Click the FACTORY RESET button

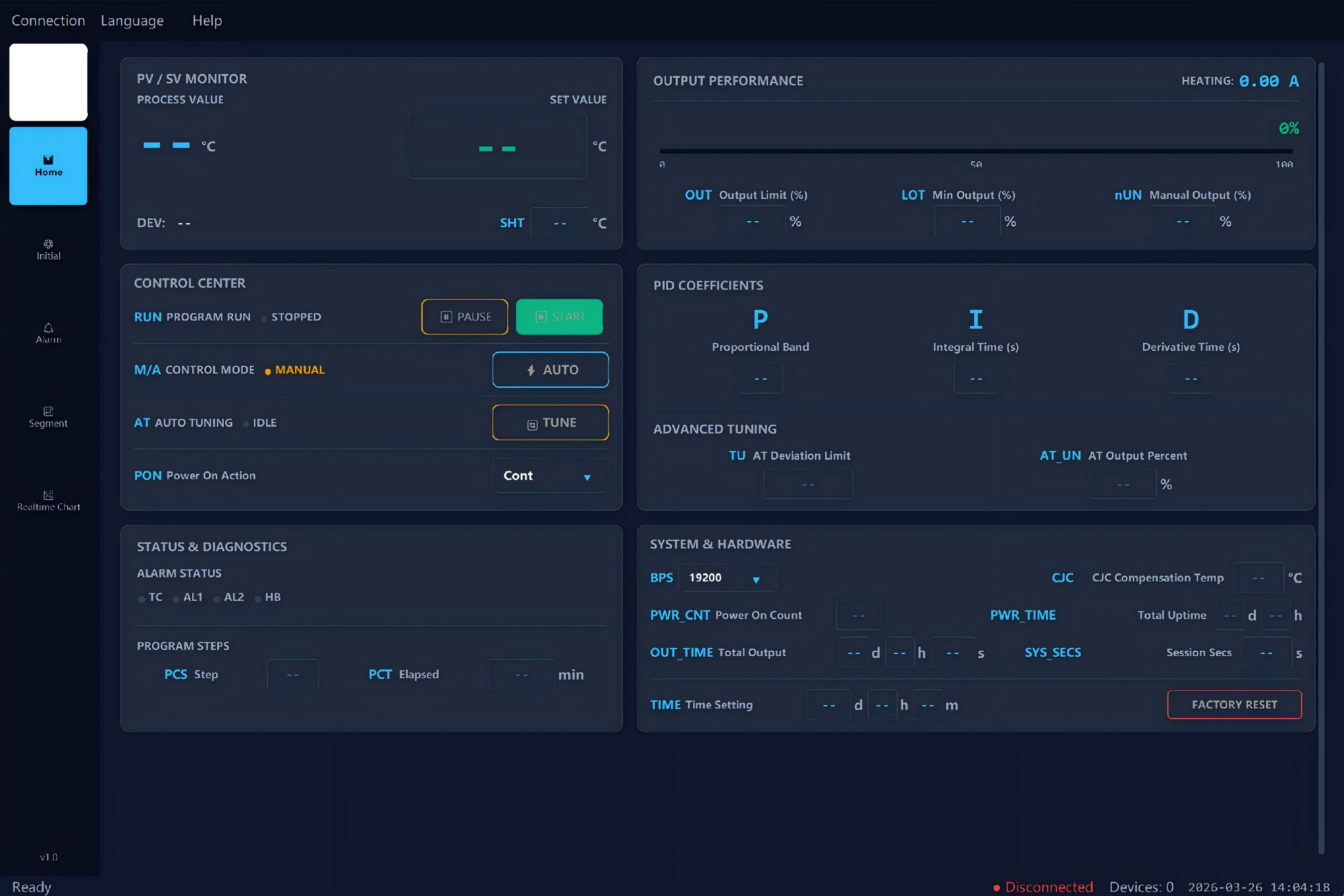[x=1234, y=705]
